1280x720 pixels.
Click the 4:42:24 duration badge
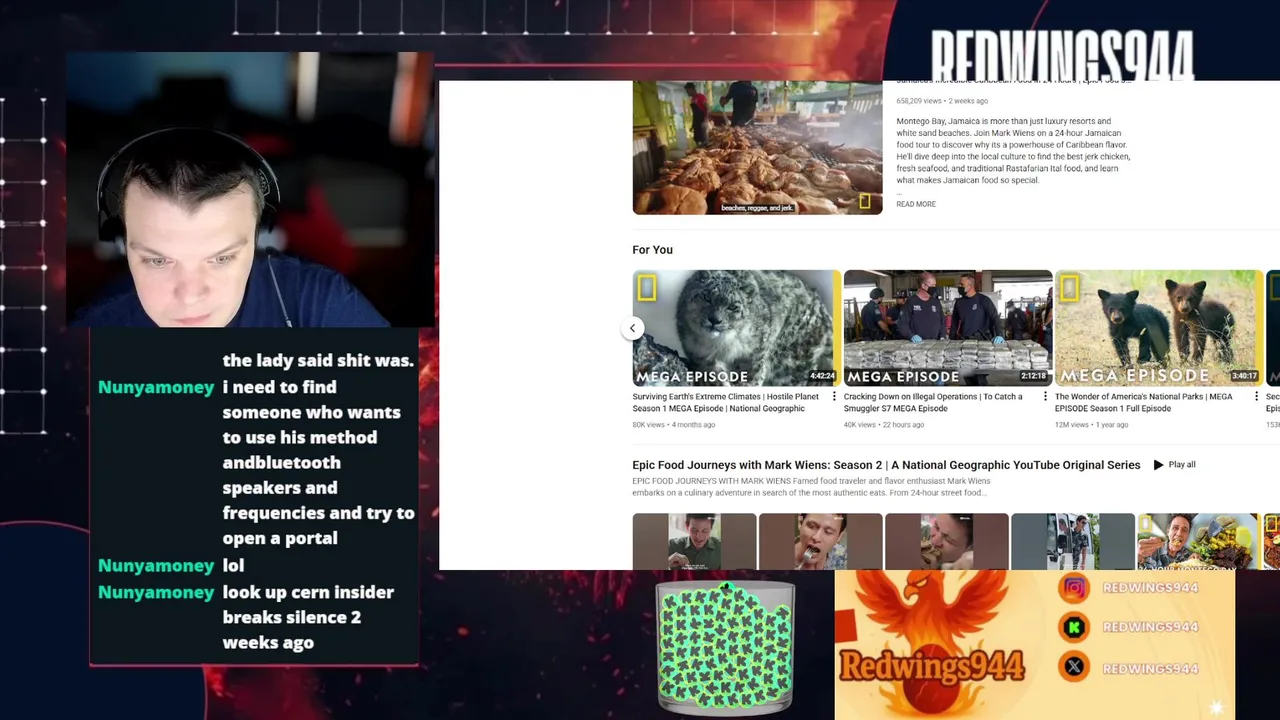click(822, 377)
